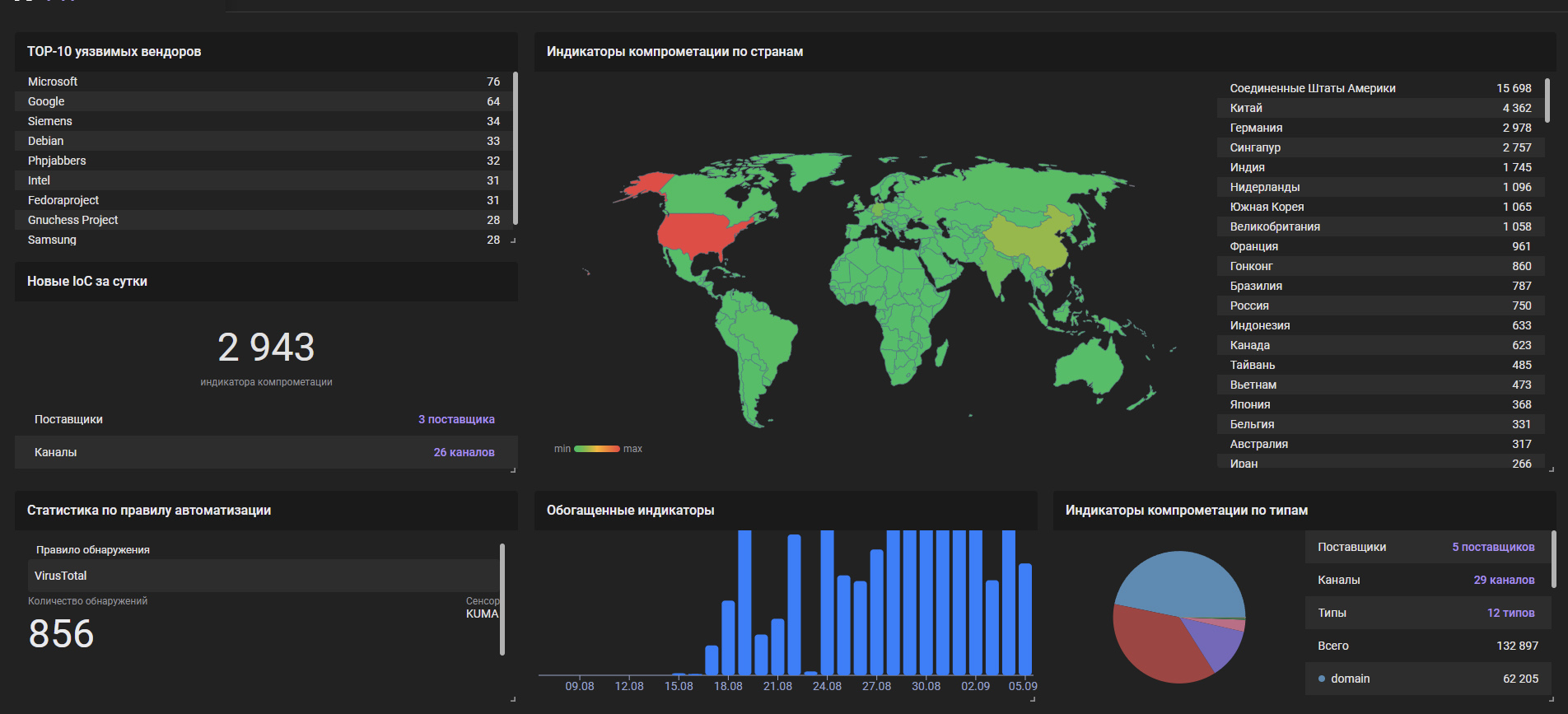Click the scrollbar of the TOP-10 vendors list
This screenshot has width=1568, height=714.
point(516,147)
